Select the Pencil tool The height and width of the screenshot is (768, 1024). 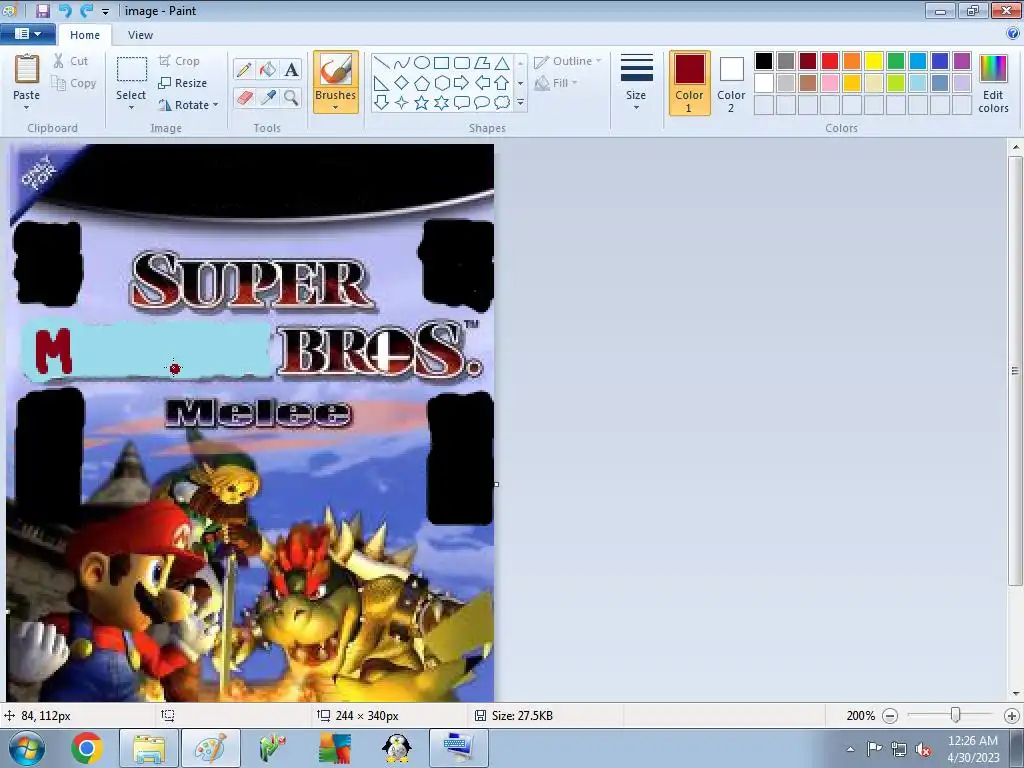click(x=244, y=69)
